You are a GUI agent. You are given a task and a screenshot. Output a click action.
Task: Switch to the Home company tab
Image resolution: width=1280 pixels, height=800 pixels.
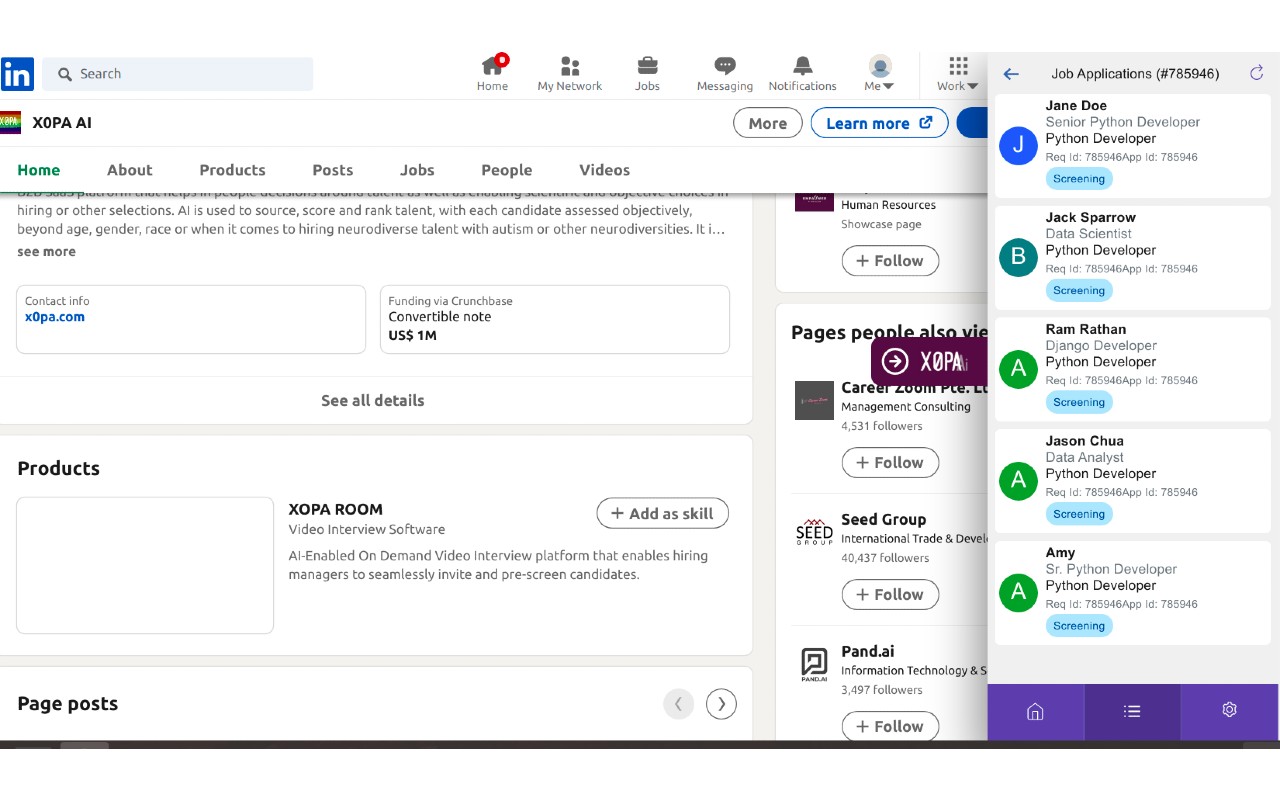39,170
